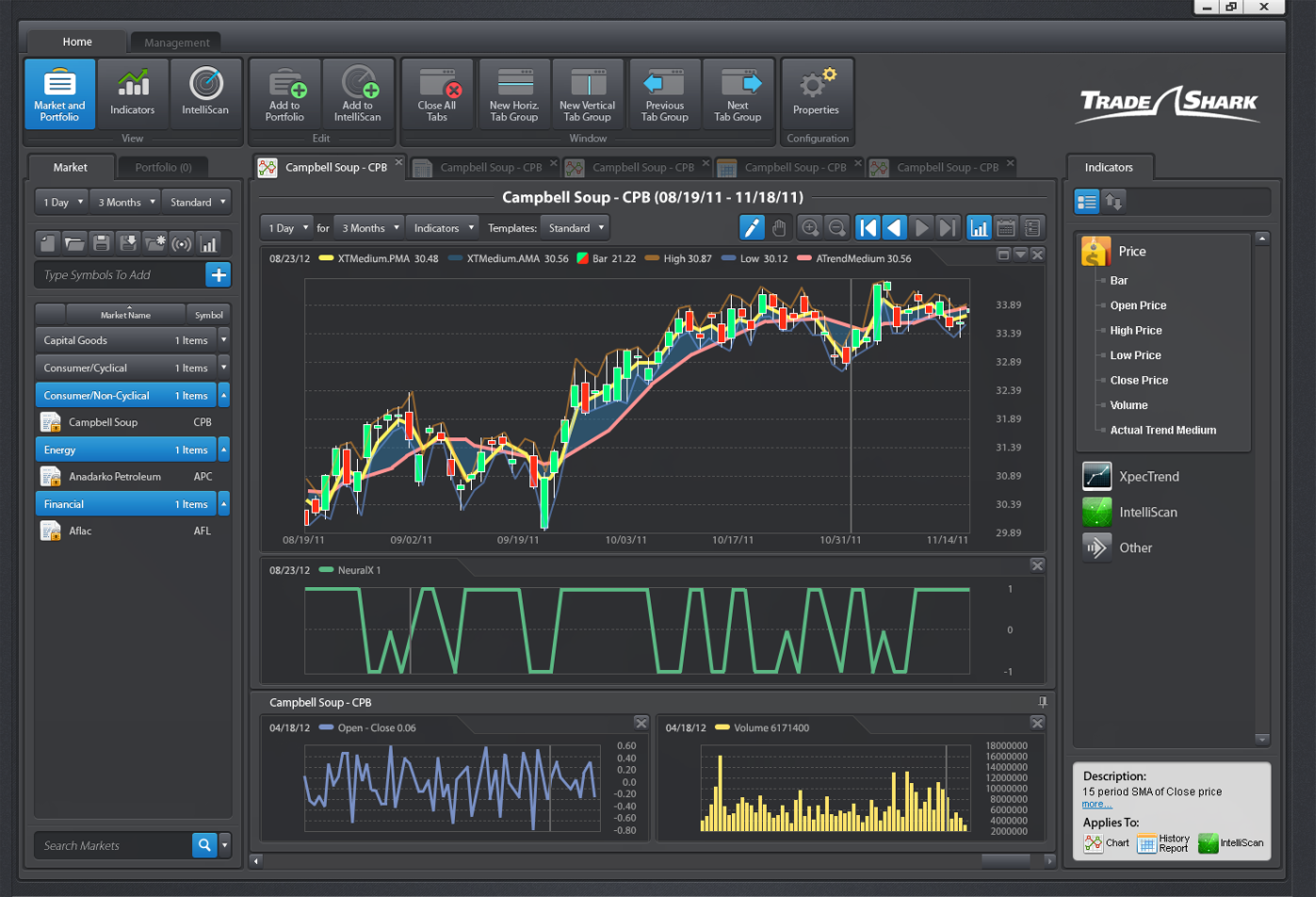Toggle the hand pan tool

tap(778, 228)
